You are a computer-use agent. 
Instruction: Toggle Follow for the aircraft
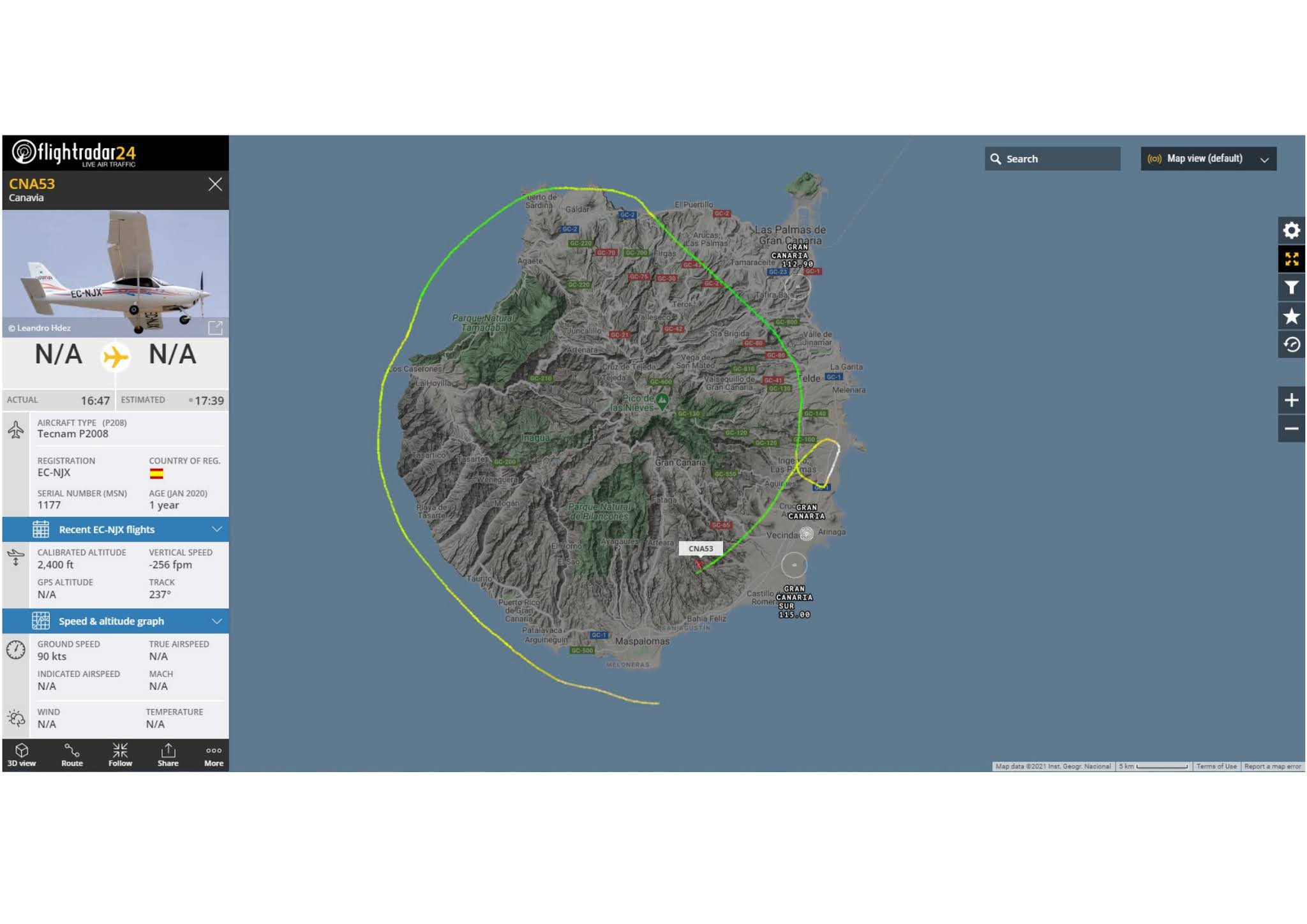click(120, 755)
